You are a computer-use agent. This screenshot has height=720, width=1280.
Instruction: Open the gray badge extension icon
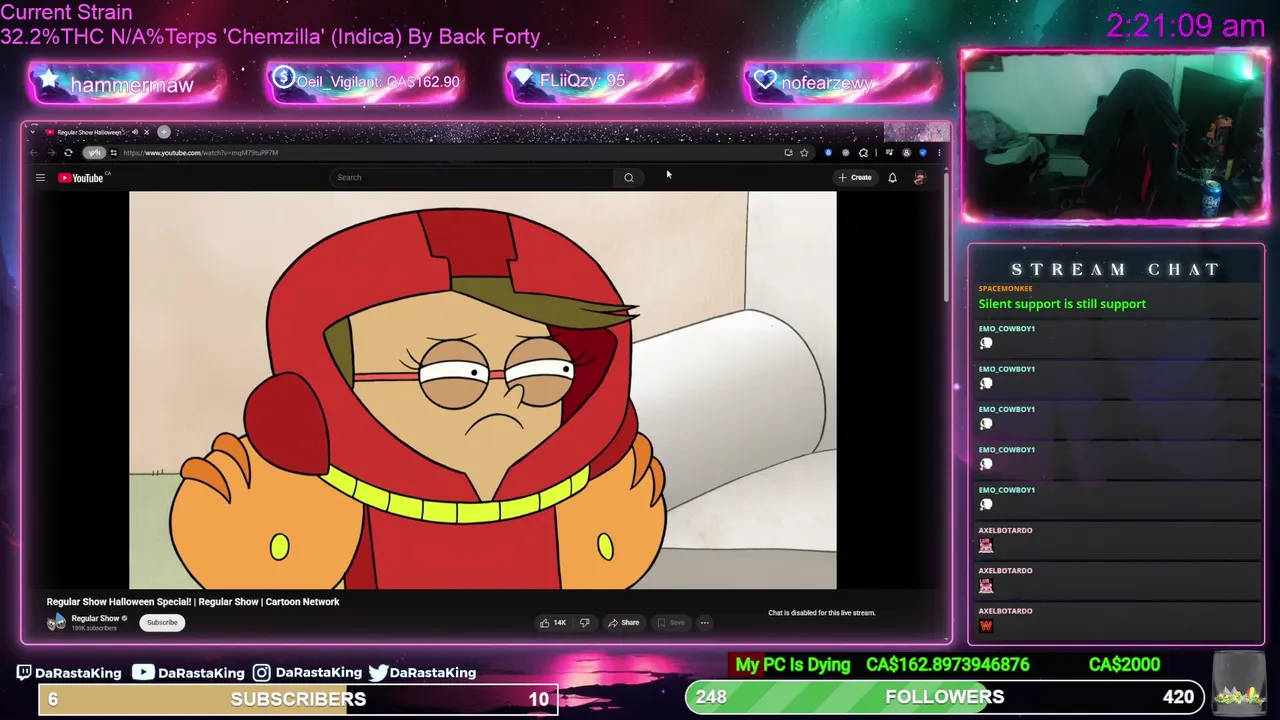846,152
